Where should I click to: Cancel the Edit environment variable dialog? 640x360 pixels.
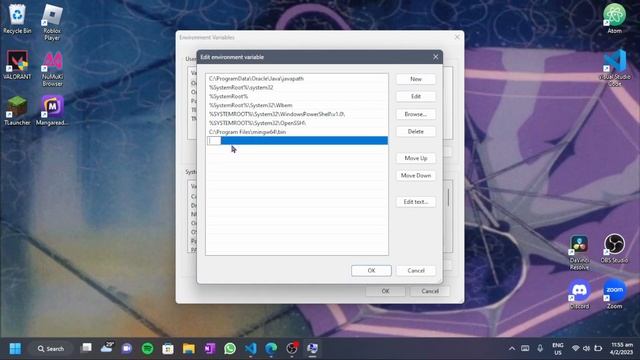pyautogui.click(x=416, y=271)
